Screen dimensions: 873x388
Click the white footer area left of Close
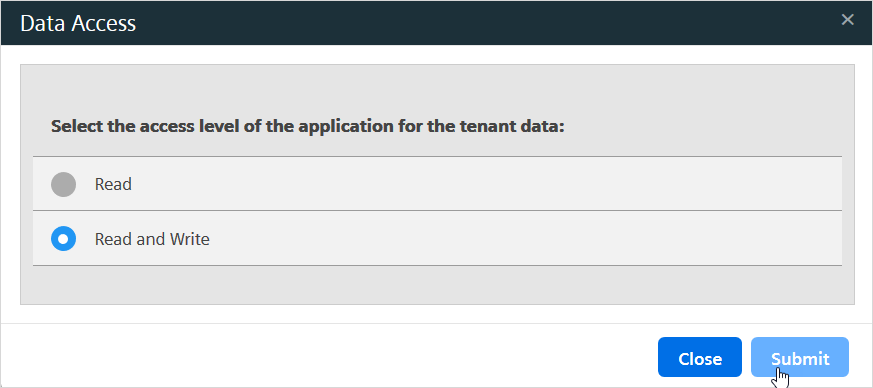[328, 356]
